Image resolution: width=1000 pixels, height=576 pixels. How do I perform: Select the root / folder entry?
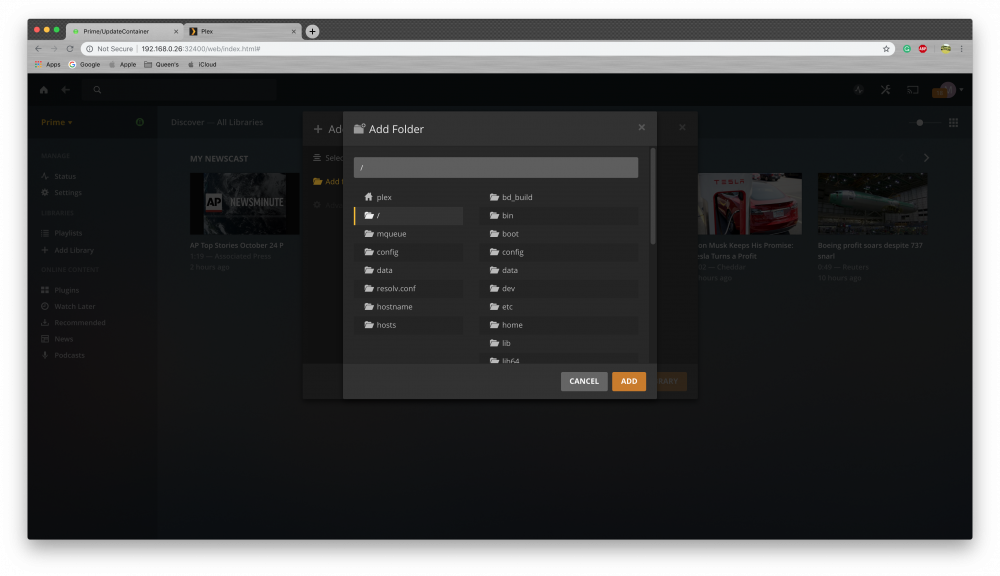pyautogui.click(x=408, y=216)
